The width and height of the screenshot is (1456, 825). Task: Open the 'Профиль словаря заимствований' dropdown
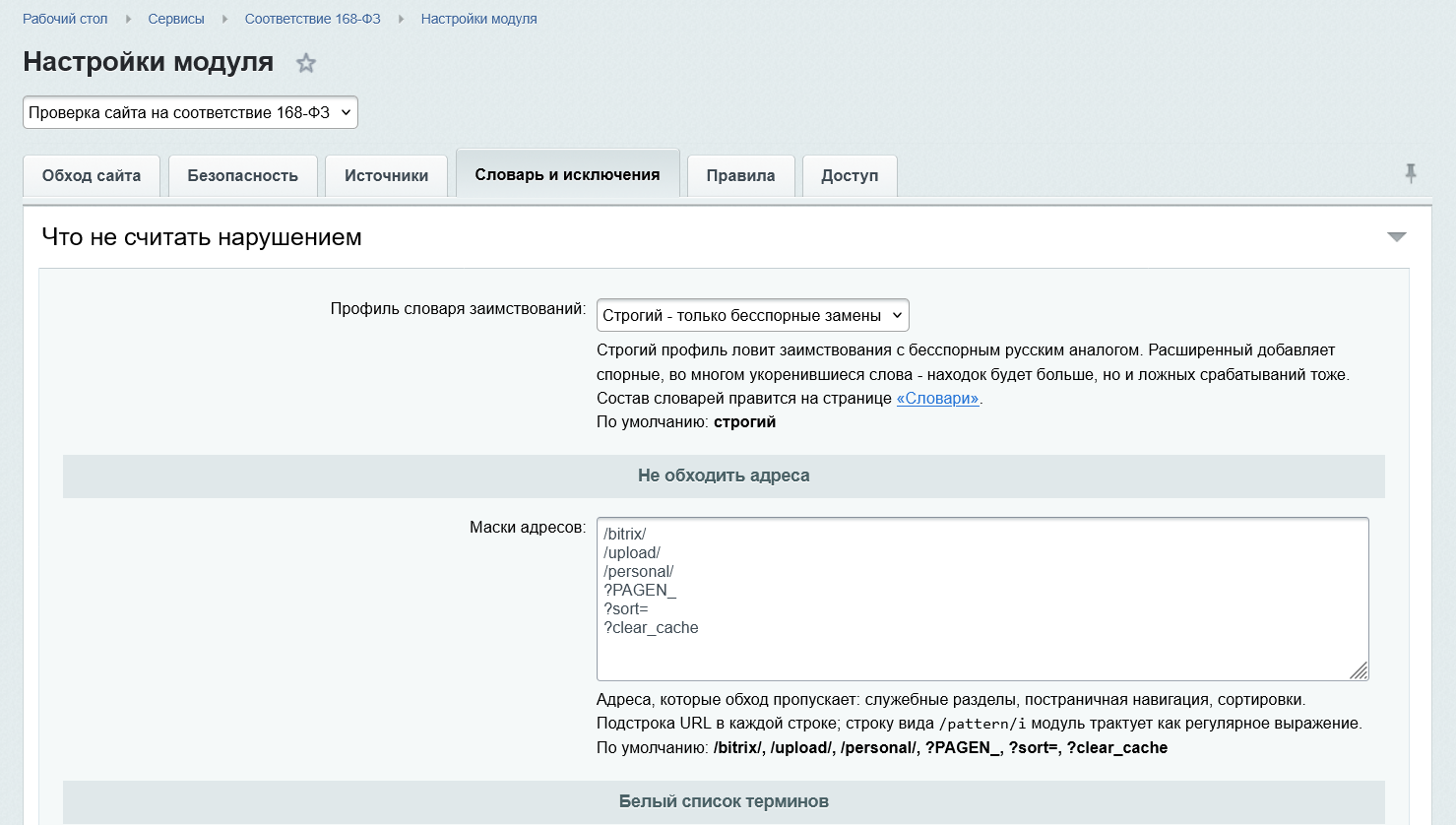tap(753, 315)
